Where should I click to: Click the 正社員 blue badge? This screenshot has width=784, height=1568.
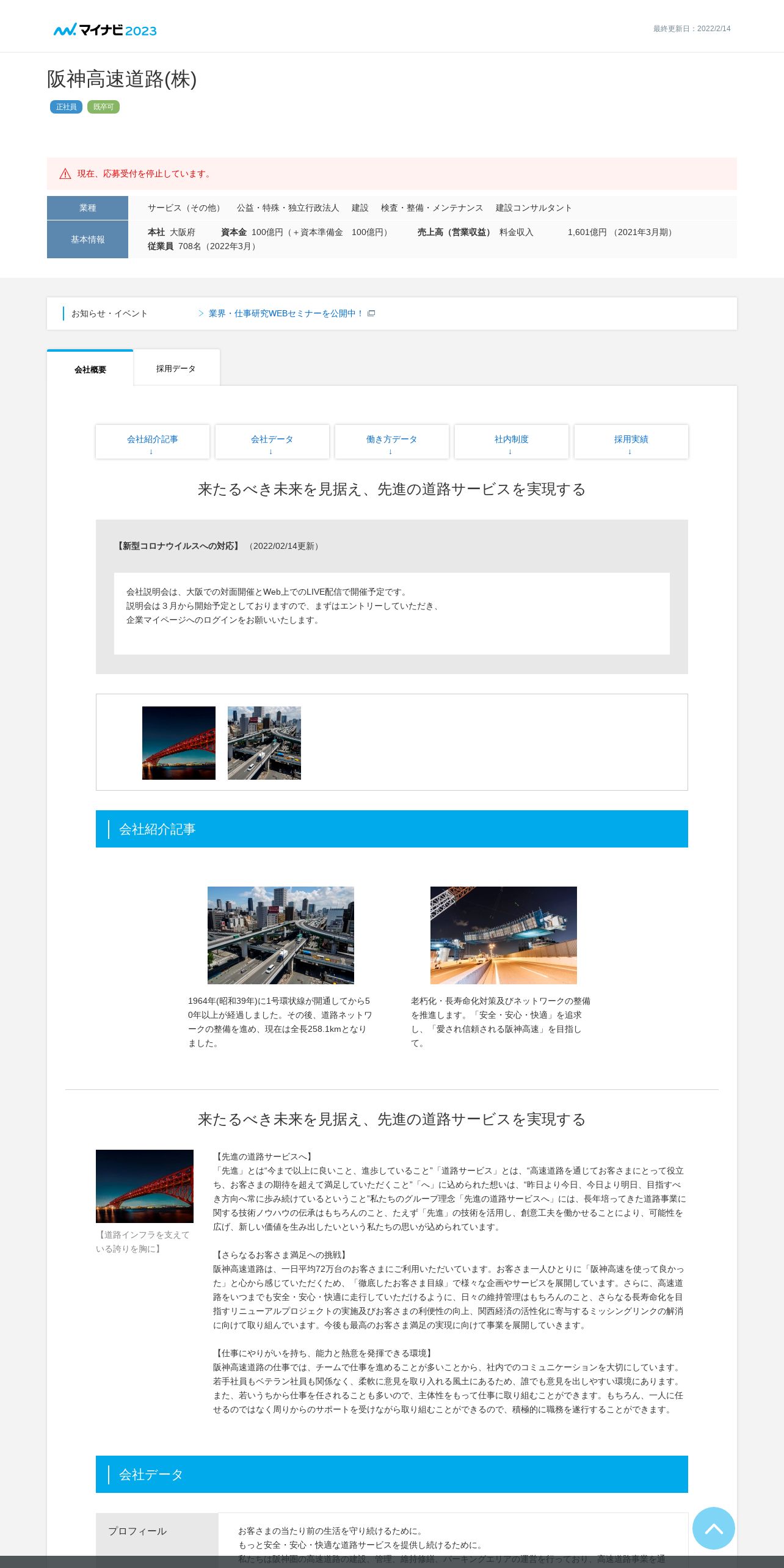pyautogui.click(x=66, y=107)
